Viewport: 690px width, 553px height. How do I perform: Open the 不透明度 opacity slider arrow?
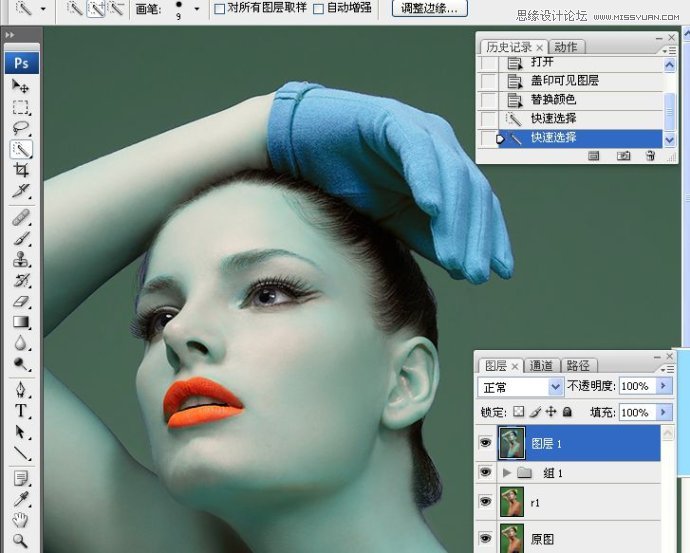[x=661, y=386]
